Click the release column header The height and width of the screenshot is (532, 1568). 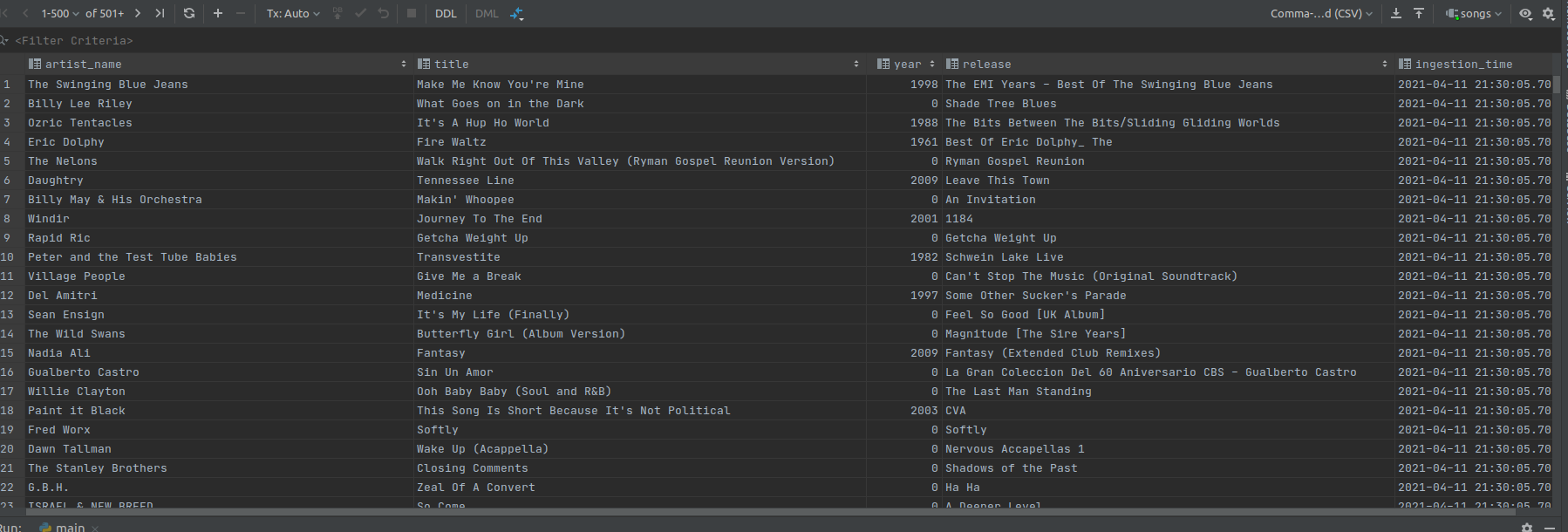click(x=1168, y=64)
